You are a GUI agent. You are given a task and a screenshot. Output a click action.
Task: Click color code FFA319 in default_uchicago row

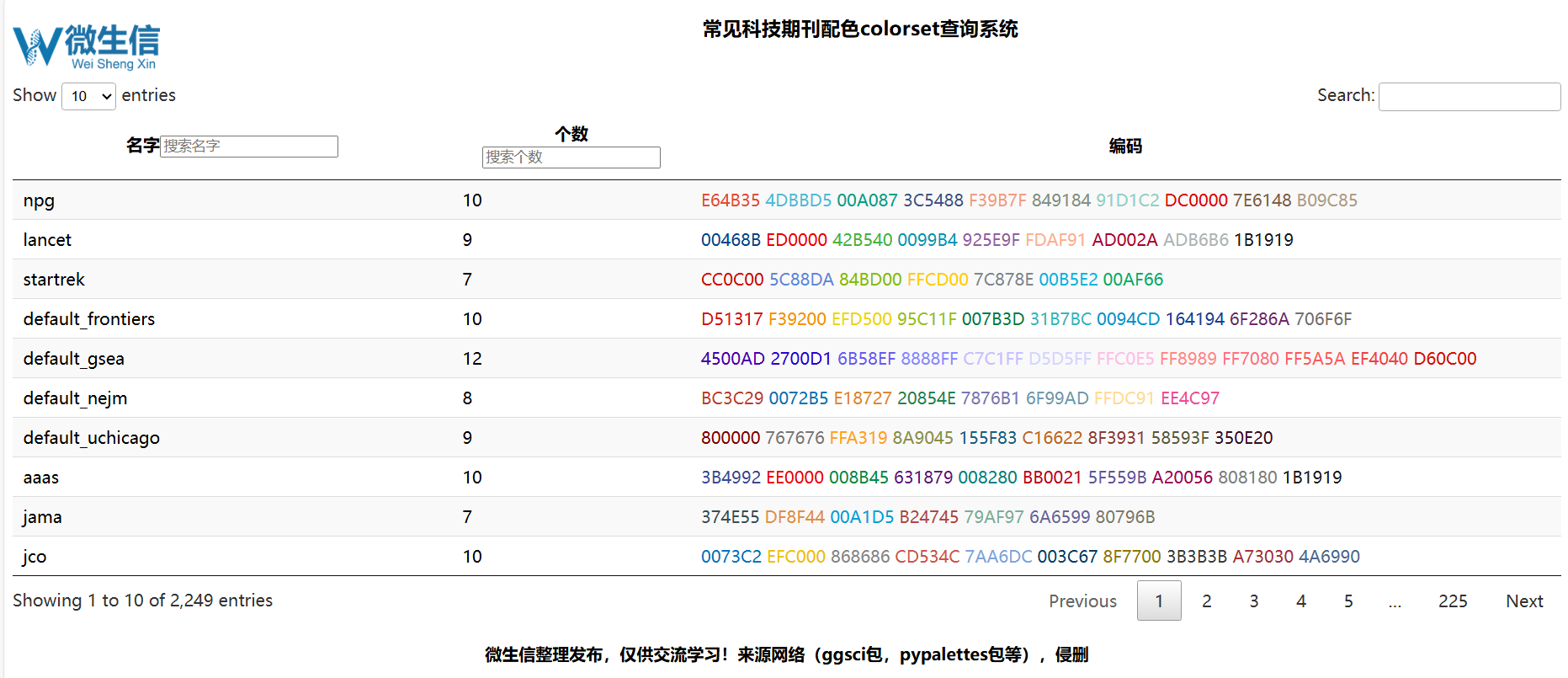[x=858, y=438]
